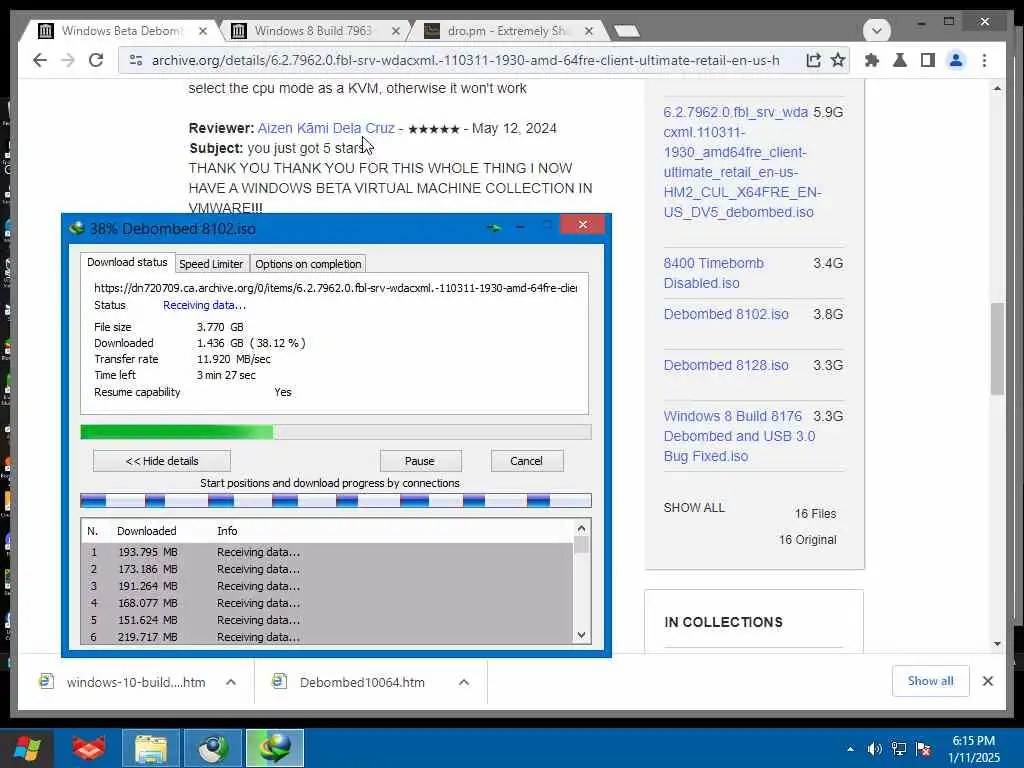Select the Download status tab
The width and height of the screenshot is (1024, 768).
(127, 263)
